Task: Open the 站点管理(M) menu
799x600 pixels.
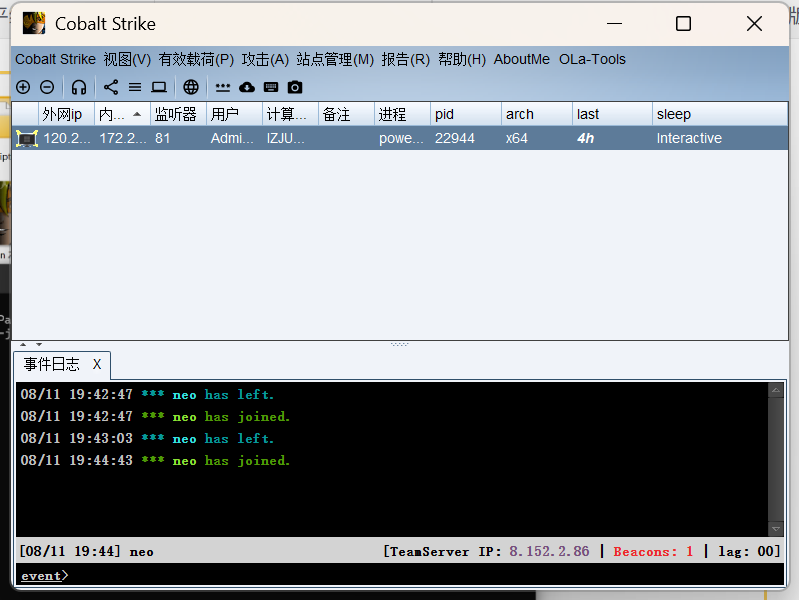Action: pos(335,59)
